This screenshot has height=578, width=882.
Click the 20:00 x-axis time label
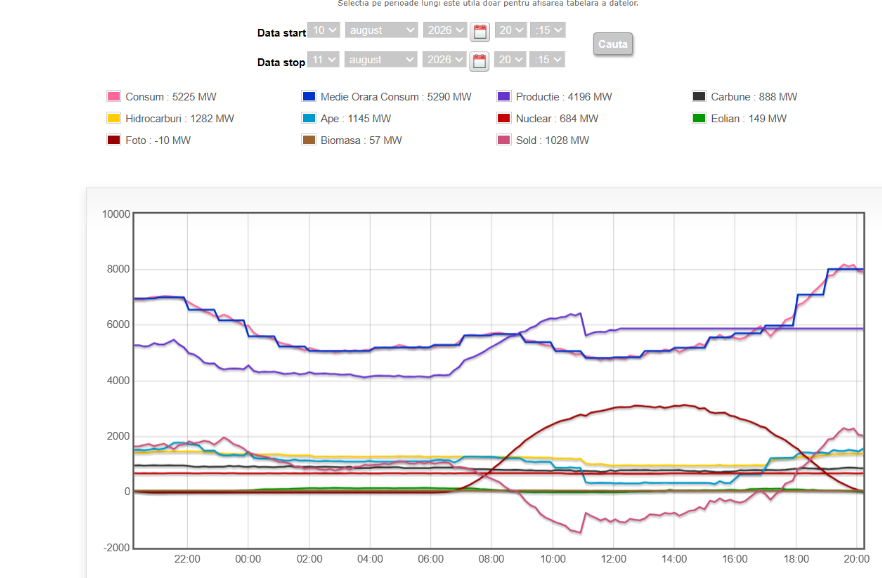point(857,559)
